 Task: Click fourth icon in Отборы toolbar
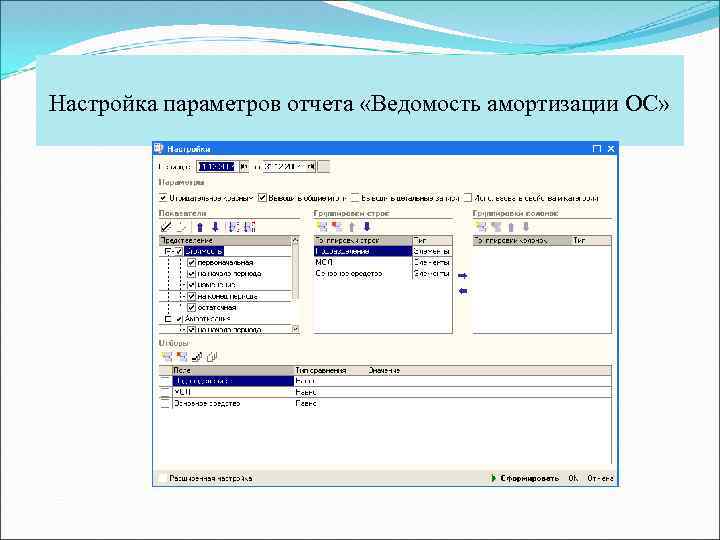click(212, 356)
